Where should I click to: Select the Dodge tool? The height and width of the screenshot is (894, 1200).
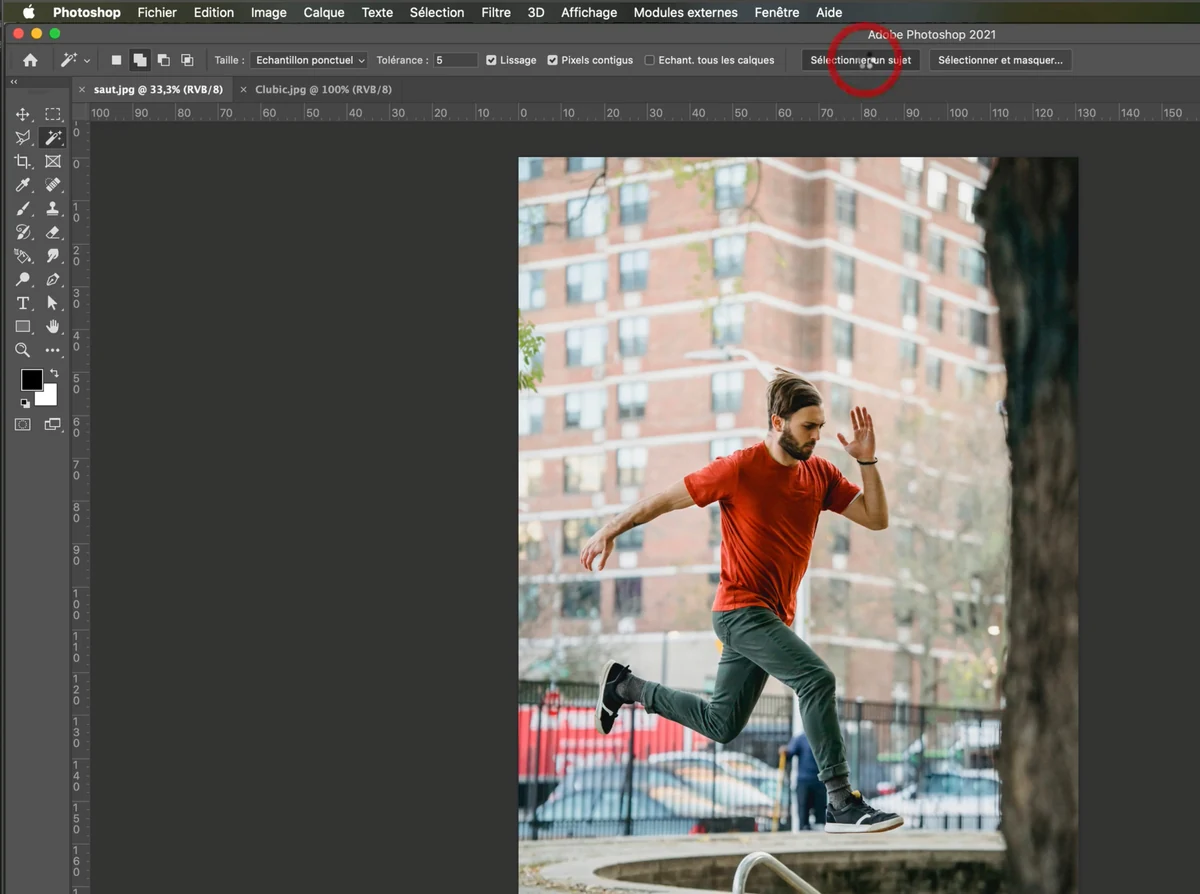[23, 279]
